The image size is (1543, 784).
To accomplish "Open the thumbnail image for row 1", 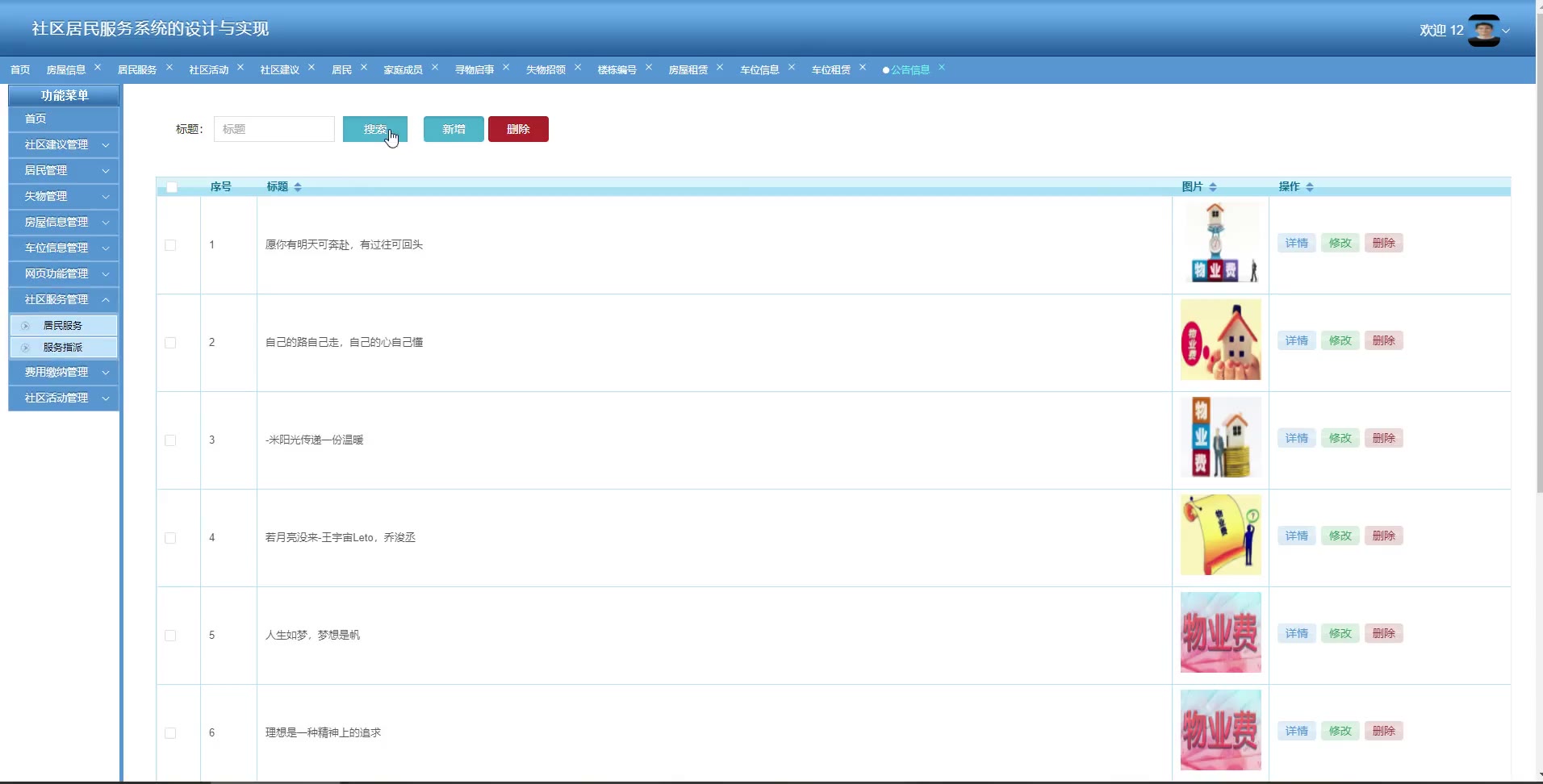I will (1220, 243).
